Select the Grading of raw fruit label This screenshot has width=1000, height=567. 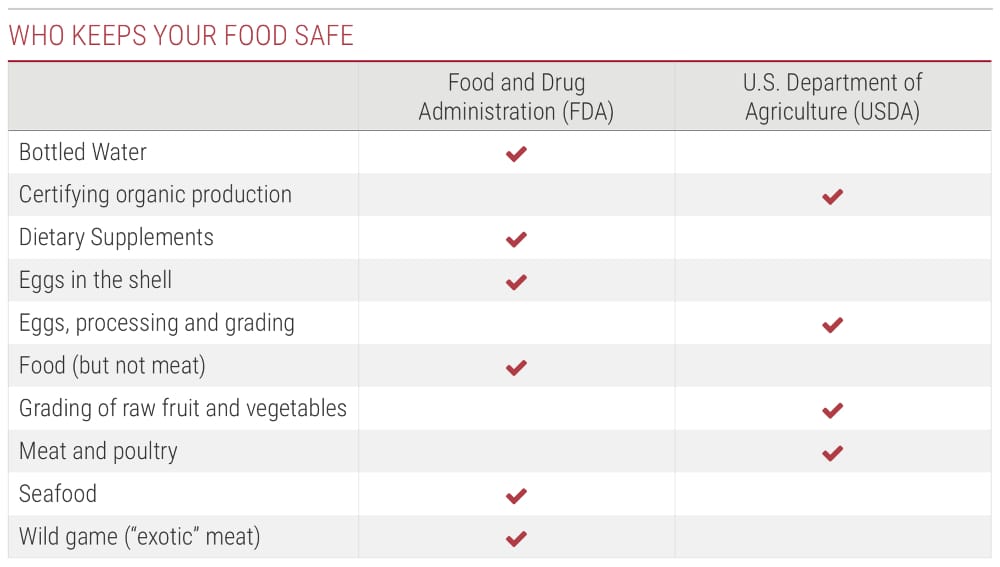tap(183, 408)
